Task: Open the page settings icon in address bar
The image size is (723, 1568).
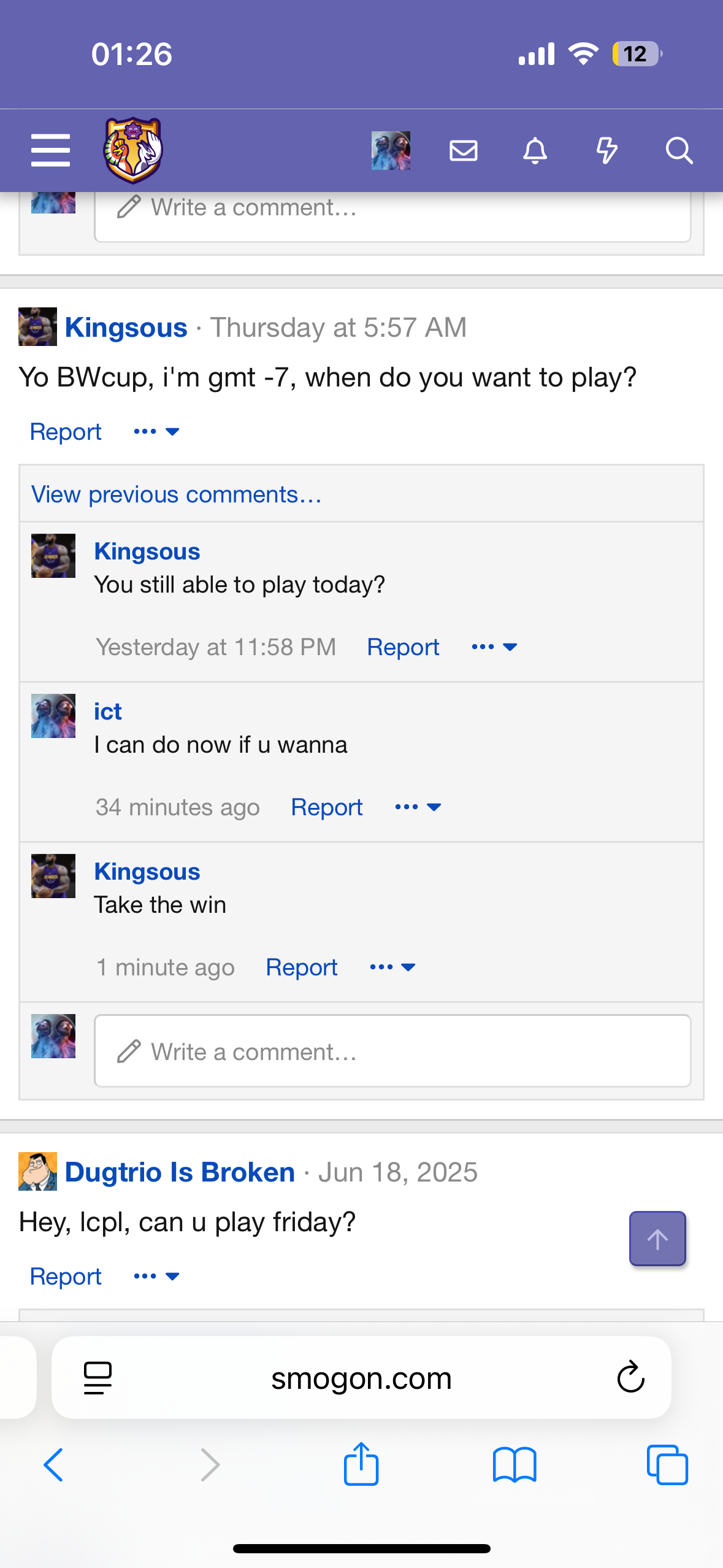Action: [98, 1378]
